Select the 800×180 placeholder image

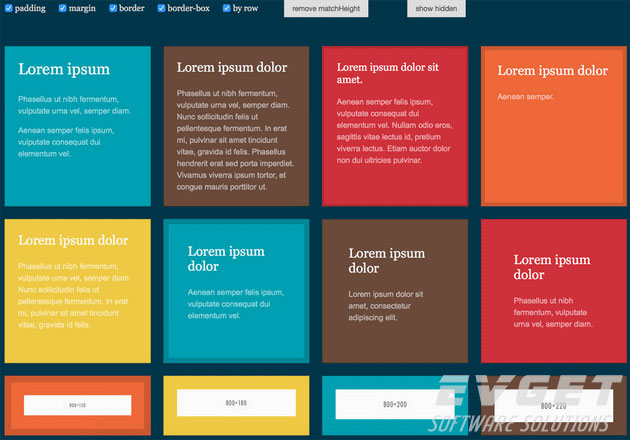click(x=236, y=403)
